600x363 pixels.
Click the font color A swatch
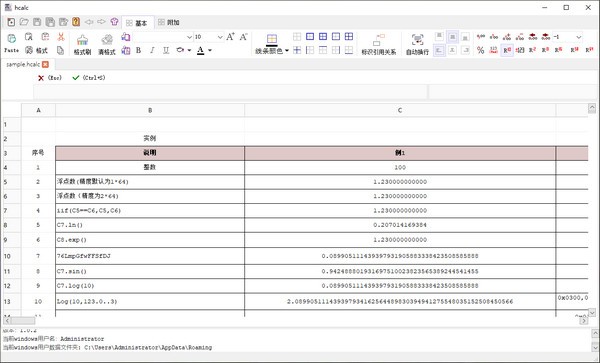point(201,50)
